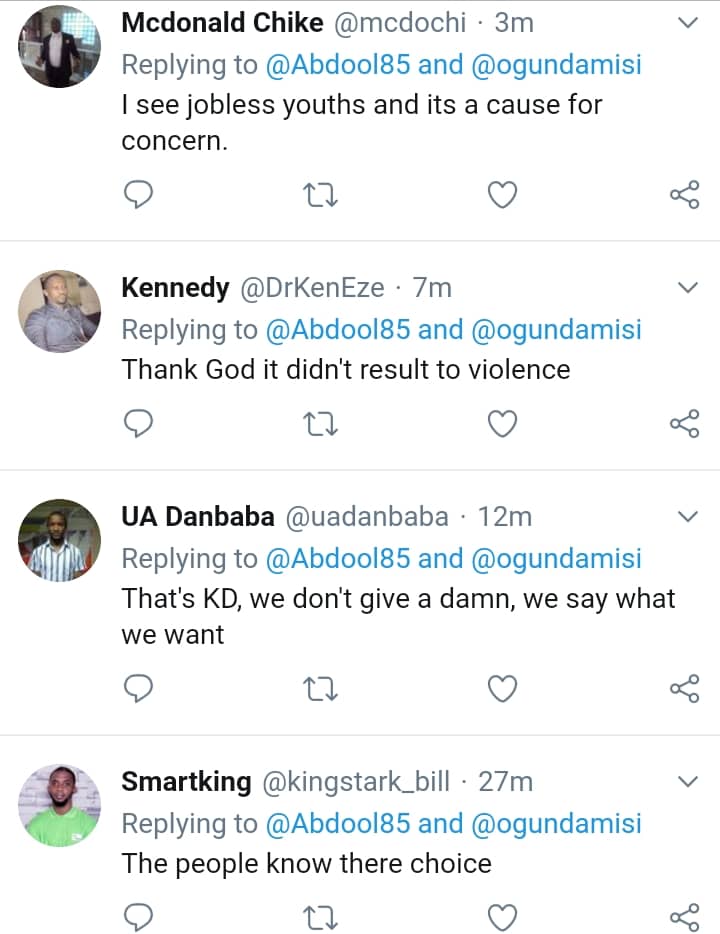Reply to Kennedy's tweet about violence

[137, 424]
